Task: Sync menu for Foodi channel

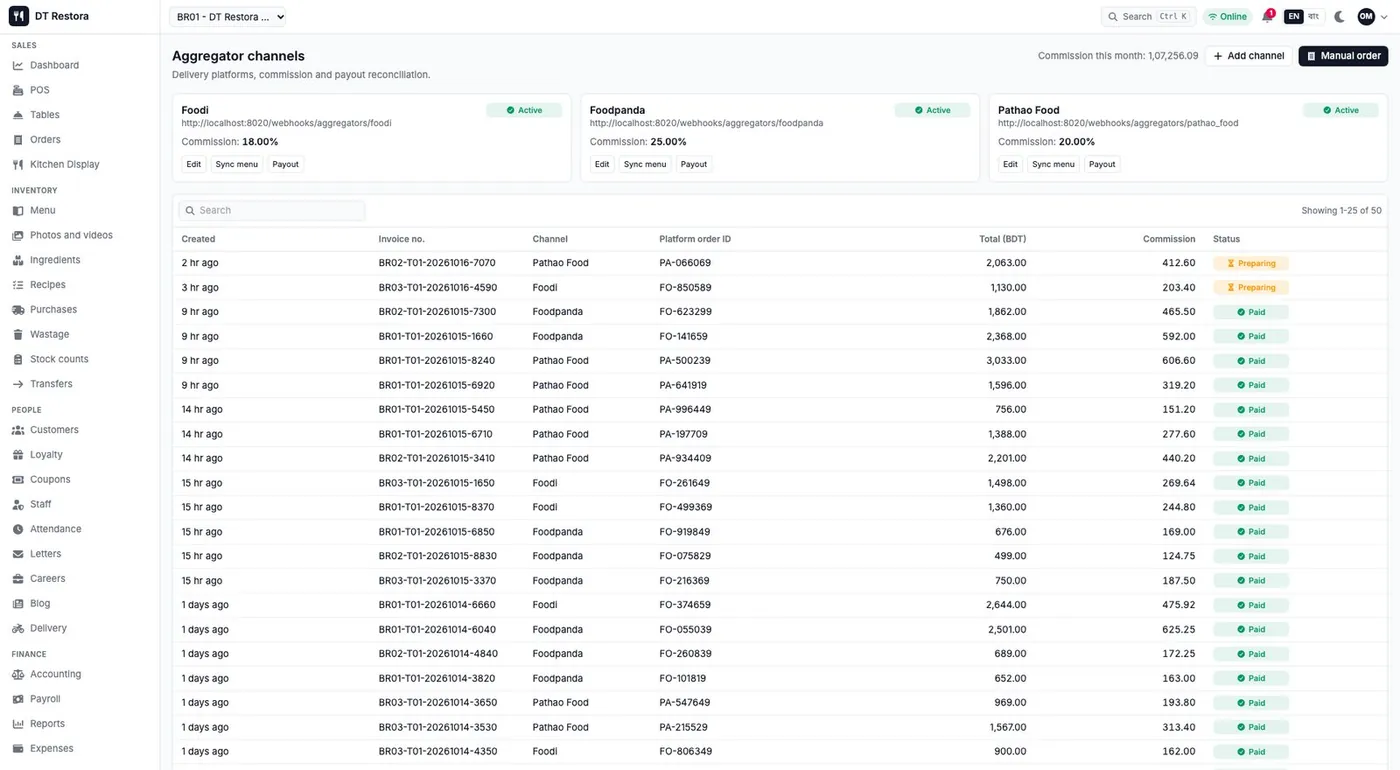Action: (237, 164)
